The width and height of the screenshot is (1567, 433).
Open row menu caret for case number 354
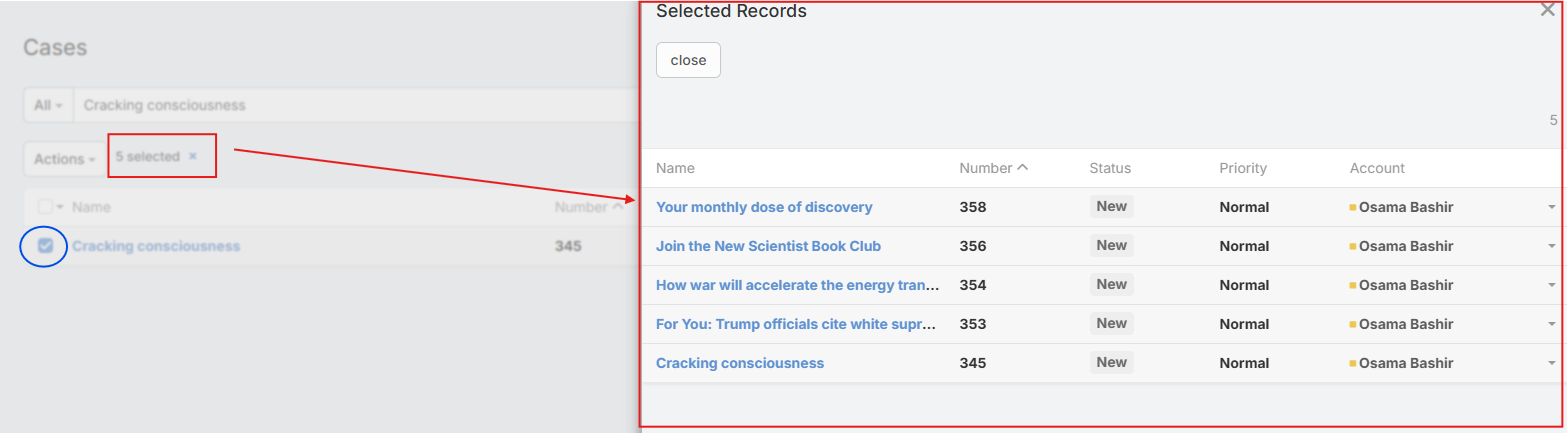[x=1551, y=285]
